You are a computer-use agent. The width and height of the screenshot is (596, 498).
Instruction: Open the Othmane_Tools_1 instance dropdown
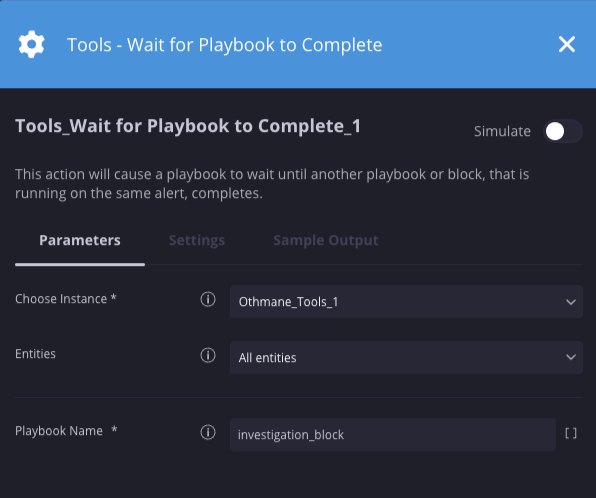pos(406,301)
